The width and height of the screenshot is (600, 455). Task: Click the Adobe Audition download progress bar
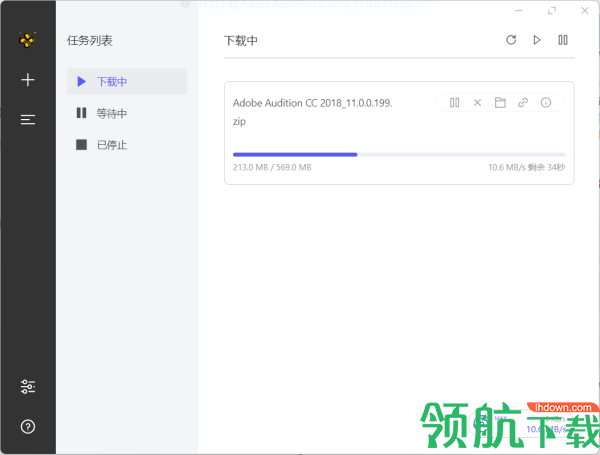coord(399,155)
